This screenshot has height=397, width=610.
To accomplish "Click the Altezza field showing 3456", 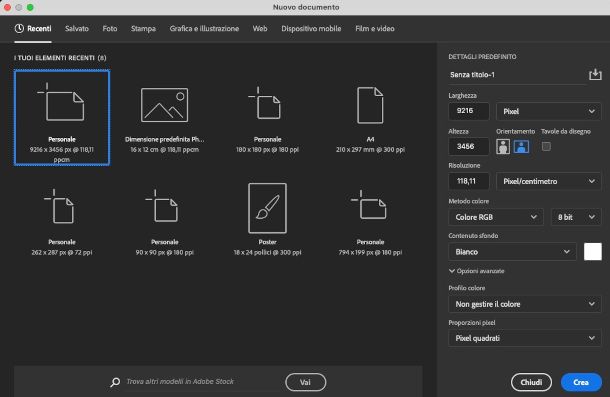I will (x=469, y=146).
